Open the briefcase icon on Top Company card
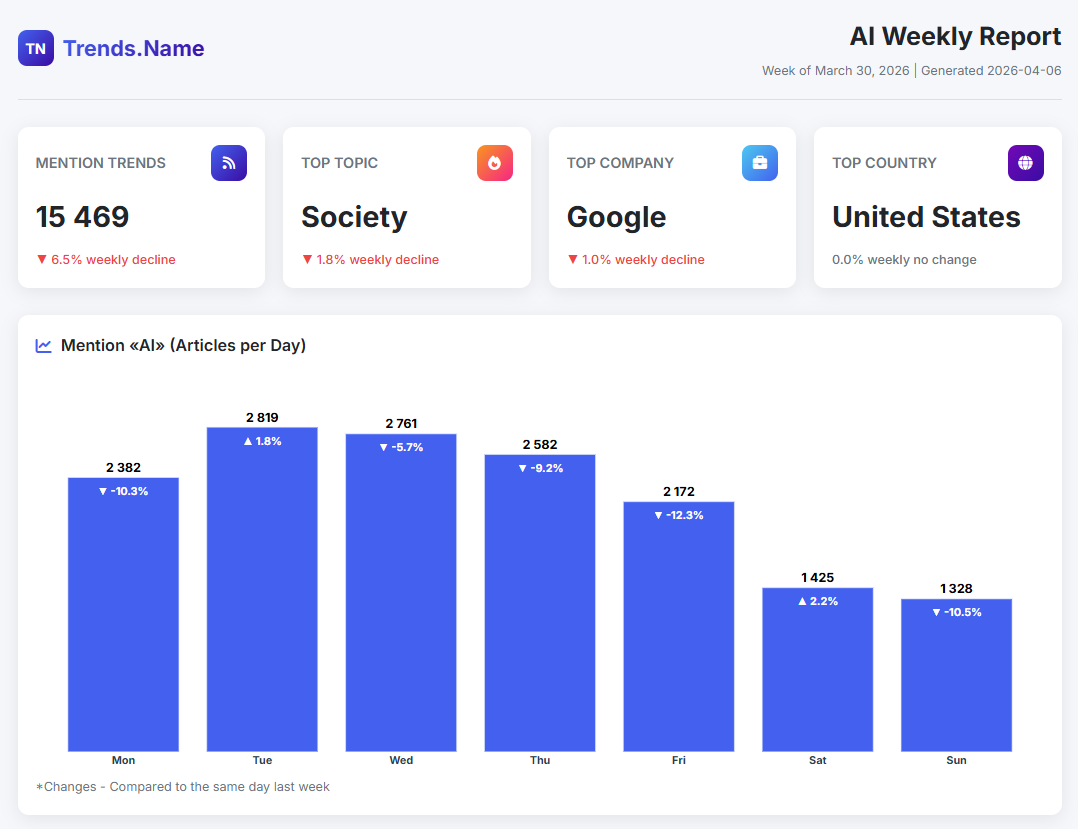Screen dimensions: 1078x829 (x=760, y=163)
